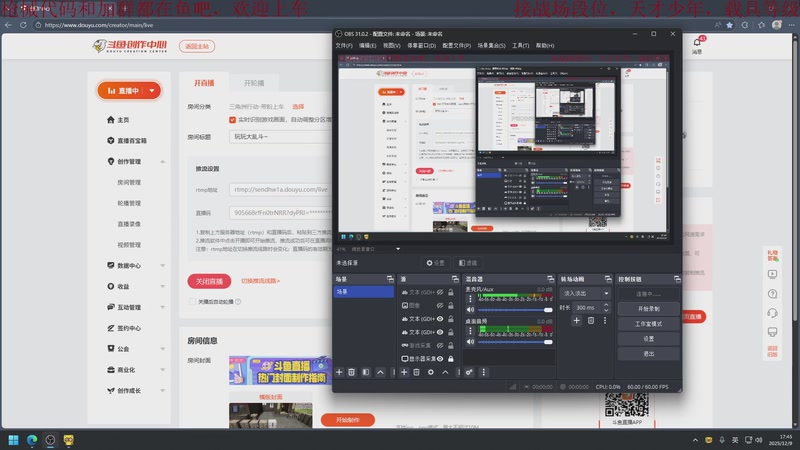Bookmark this page with the star icon
This screenshot has height=450, width=800.
coord(730,25)
